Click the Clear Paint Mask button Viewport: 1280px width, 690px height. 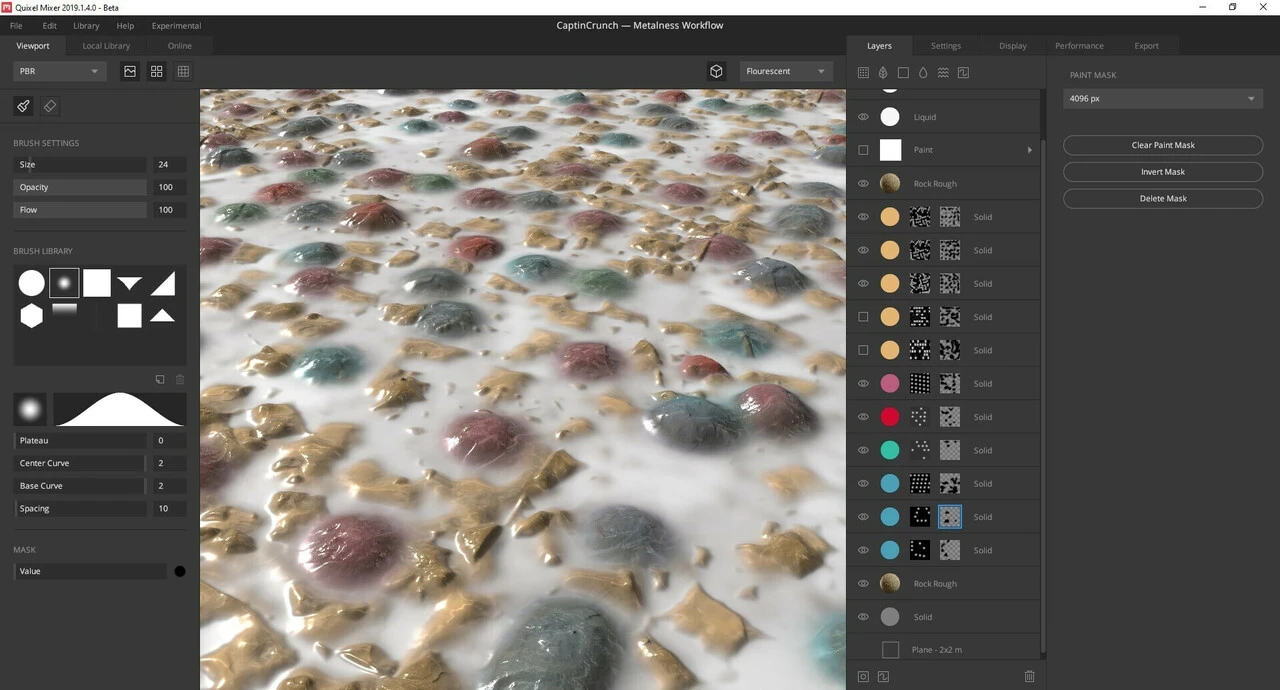pyautogui.click(x=1162, y=145)
